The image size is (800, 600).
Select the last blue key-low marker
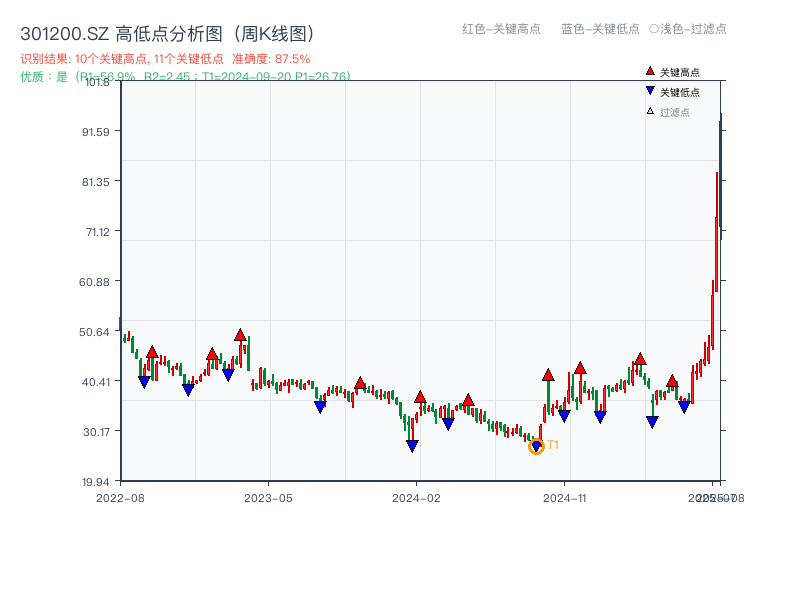tap(684, 407)
